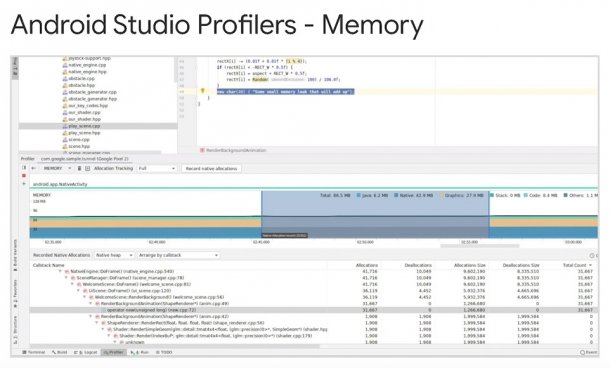Image resolution: width=610 pixels, height=368 pixels.
Task: Click the back arrow in profiler toolbar
Action: [x=33, y=168]
